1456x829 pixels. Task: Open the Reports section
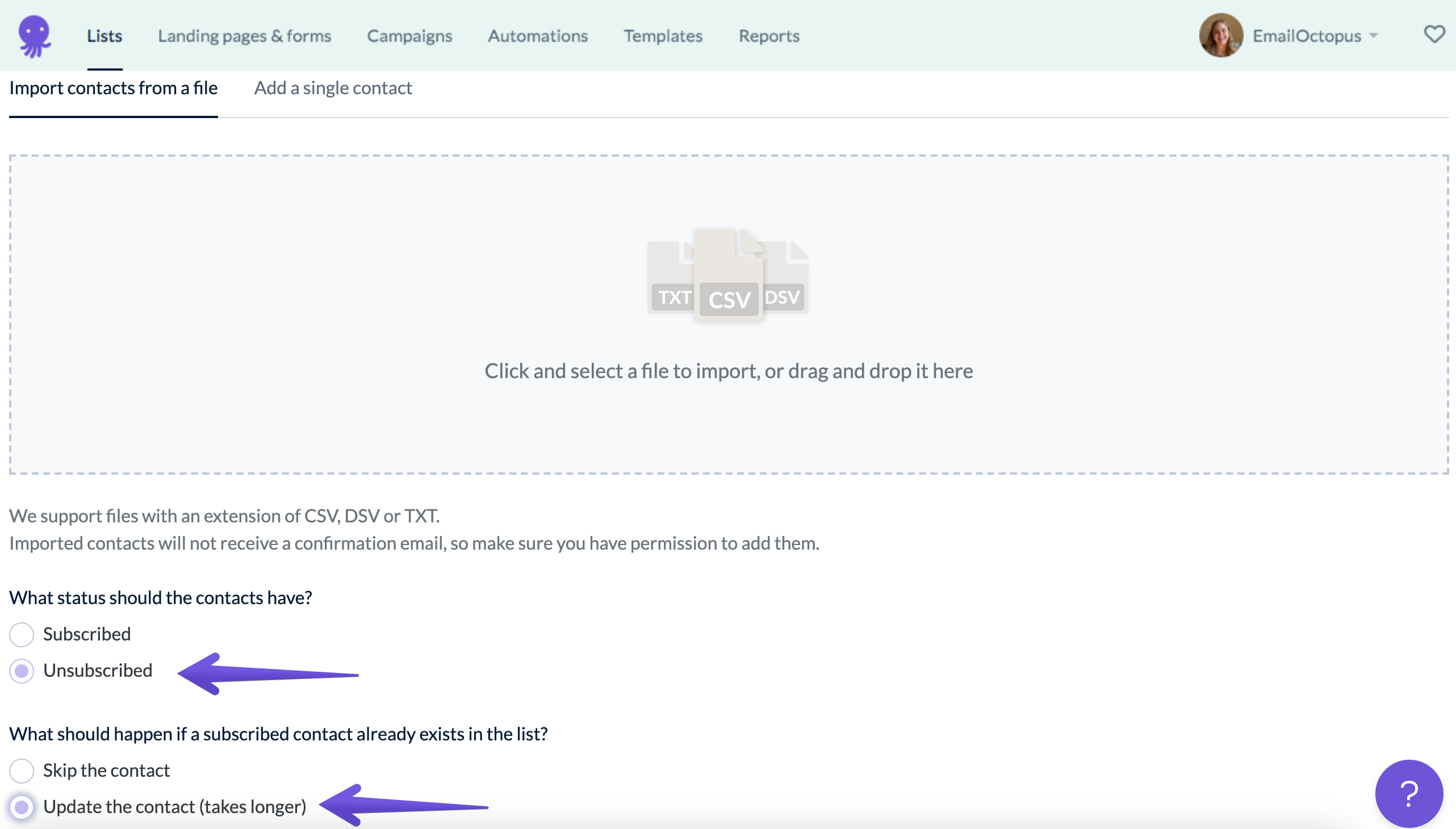[769, 36]
